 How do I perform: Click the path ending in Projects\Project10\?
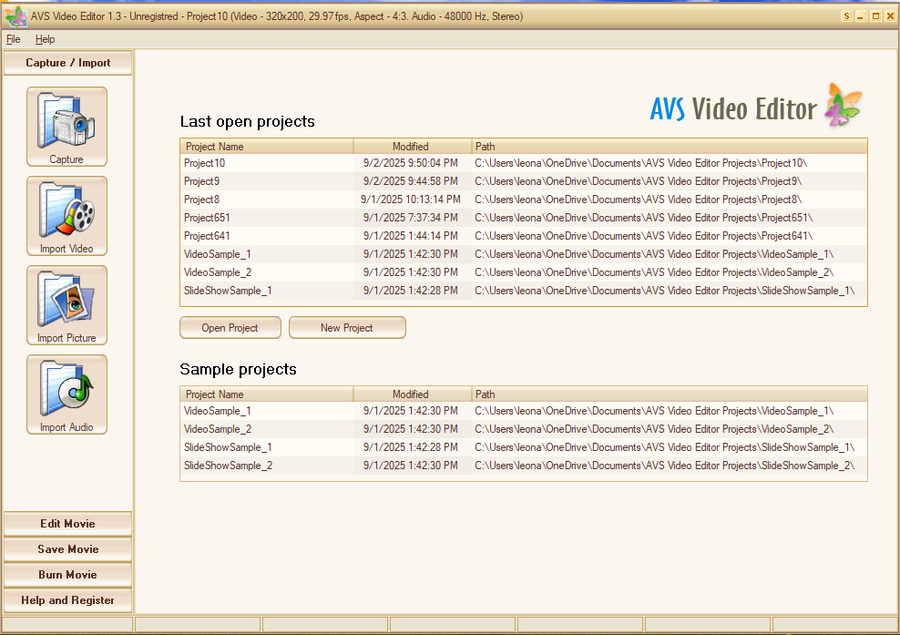[641, 163]
